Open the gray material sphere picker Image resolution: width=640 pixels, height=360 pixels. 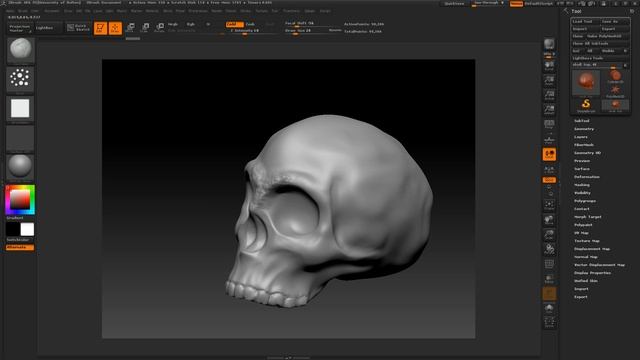point(20,167)
